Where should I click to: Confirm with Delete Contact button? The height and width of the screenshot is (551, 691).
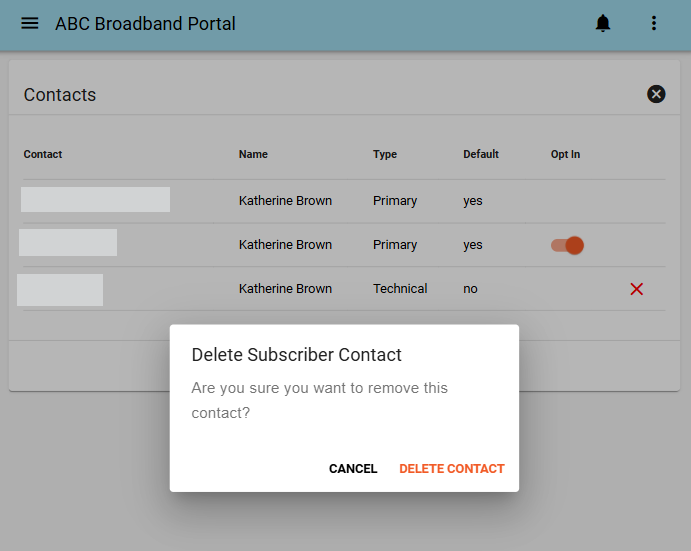(452, 469)
